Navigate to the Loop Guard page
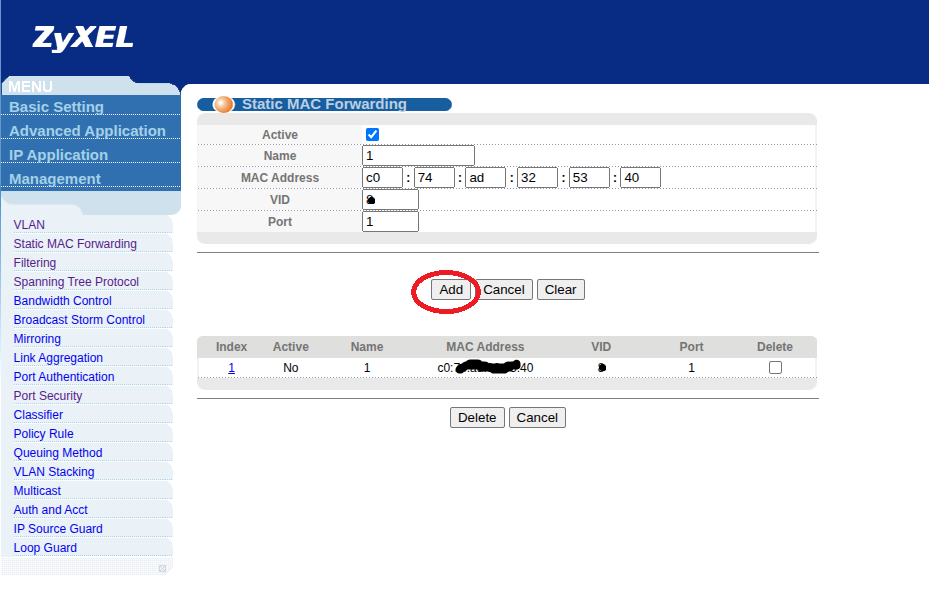 pyautogui.click(x=45, y=548)
